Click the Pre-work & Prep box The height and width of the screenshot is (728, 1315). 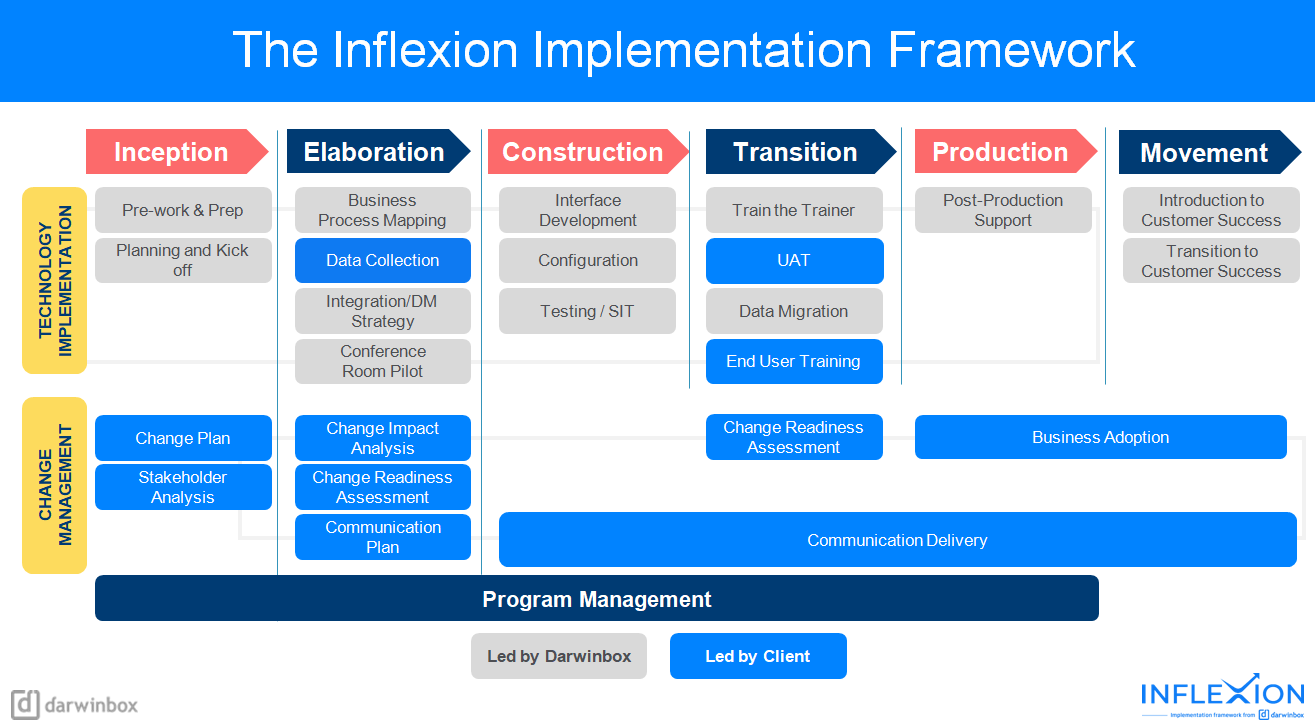(183, 210)
